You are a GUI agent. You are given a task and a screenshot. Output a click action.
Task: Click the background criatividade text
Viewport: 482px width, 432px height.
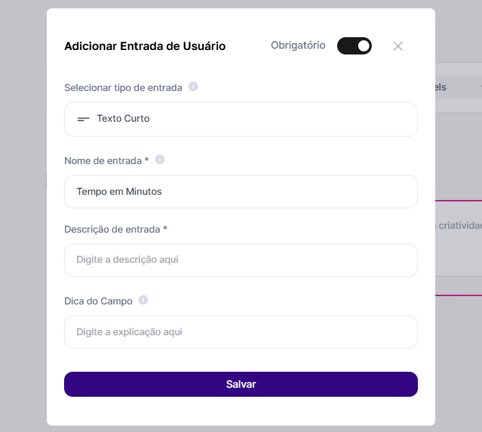[460, 226]
